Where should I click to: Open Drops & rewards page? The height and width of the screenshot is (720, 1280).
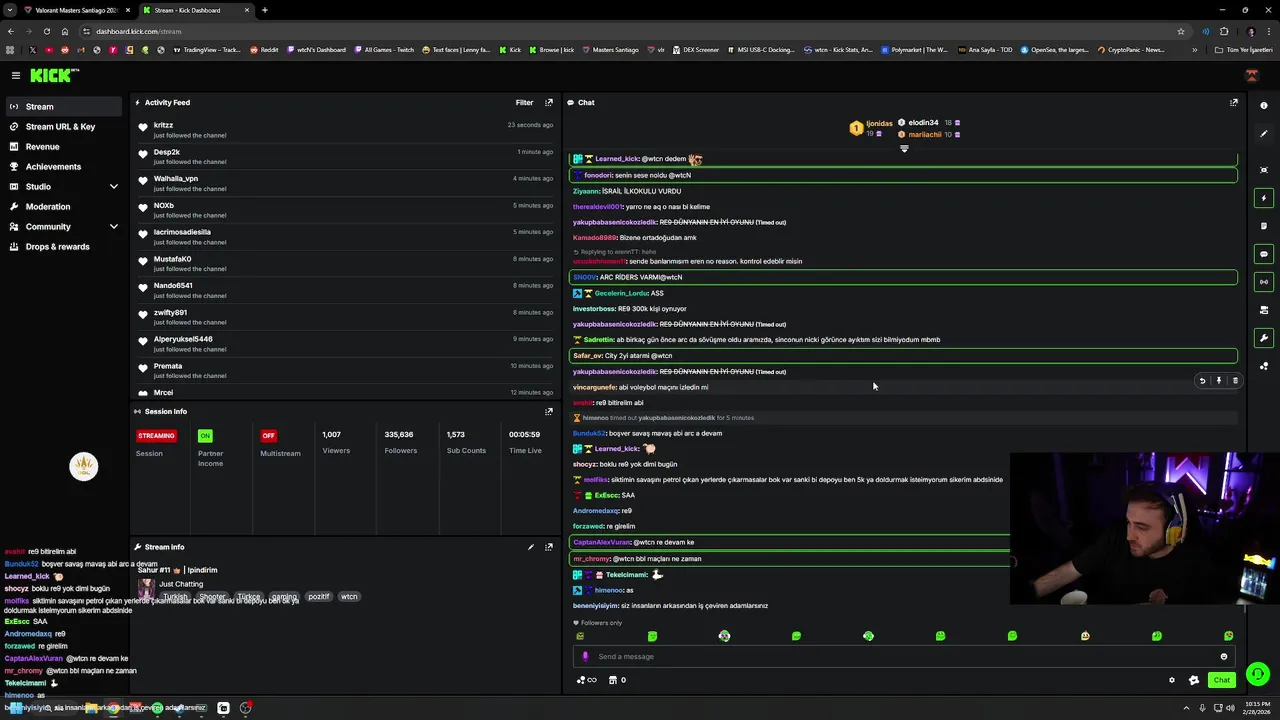pyautogui.click(x=64, y=246)
